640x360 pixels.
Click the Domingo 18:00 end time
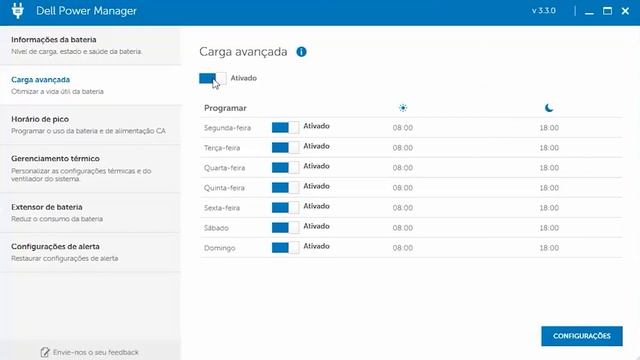(549, 248)
